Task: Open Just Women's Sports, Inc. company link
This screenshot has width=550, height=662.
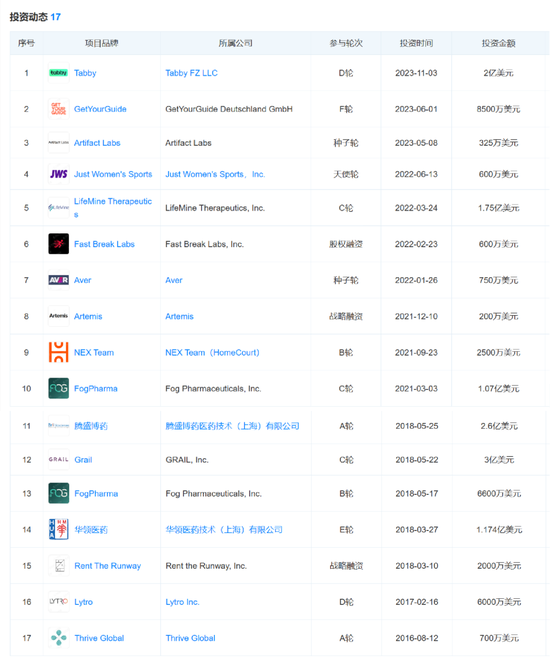Action: 215,174
